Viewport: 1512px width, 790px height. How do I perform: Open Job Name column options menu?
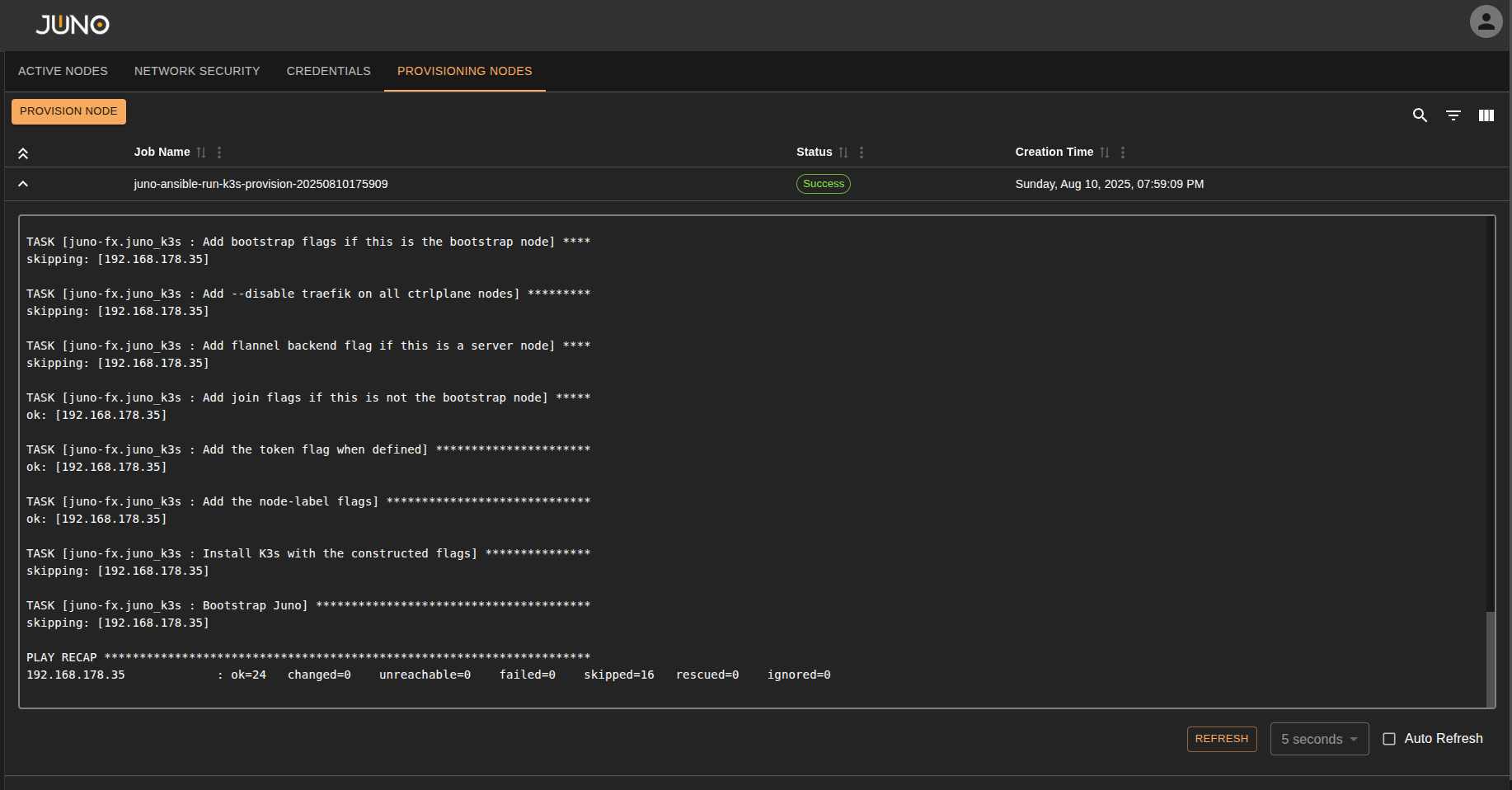point(219,153)
